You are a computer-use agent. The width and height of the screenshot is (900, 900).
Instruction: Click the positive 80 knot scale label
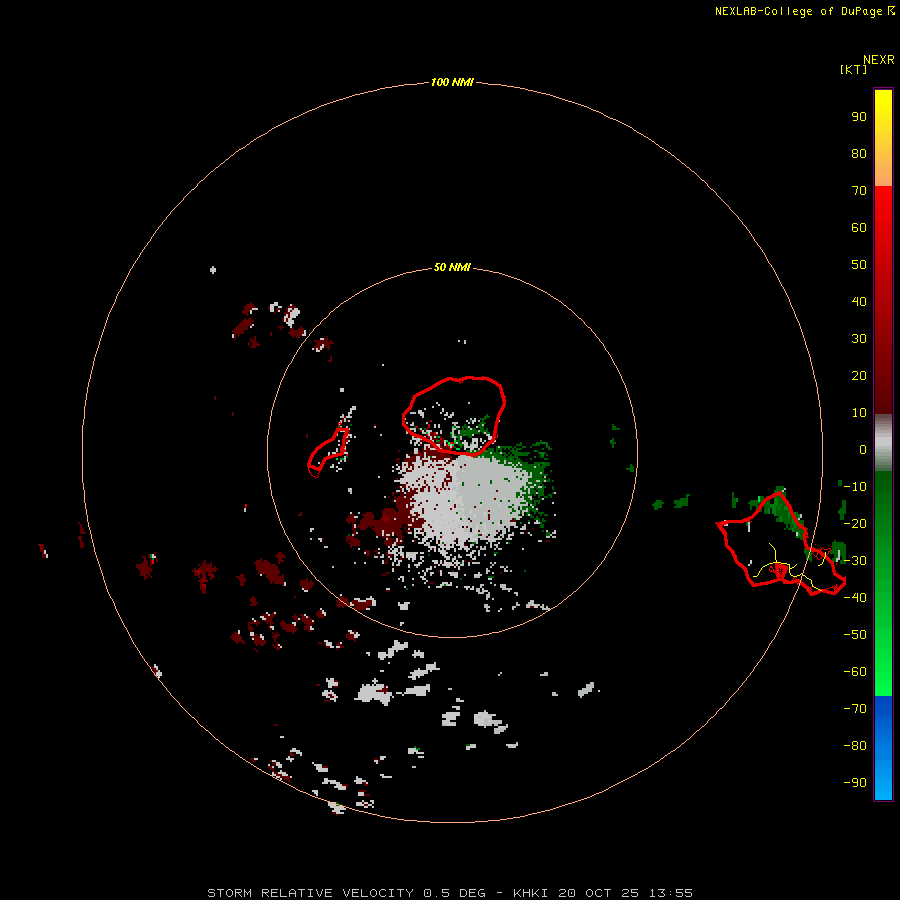(859, 153)
